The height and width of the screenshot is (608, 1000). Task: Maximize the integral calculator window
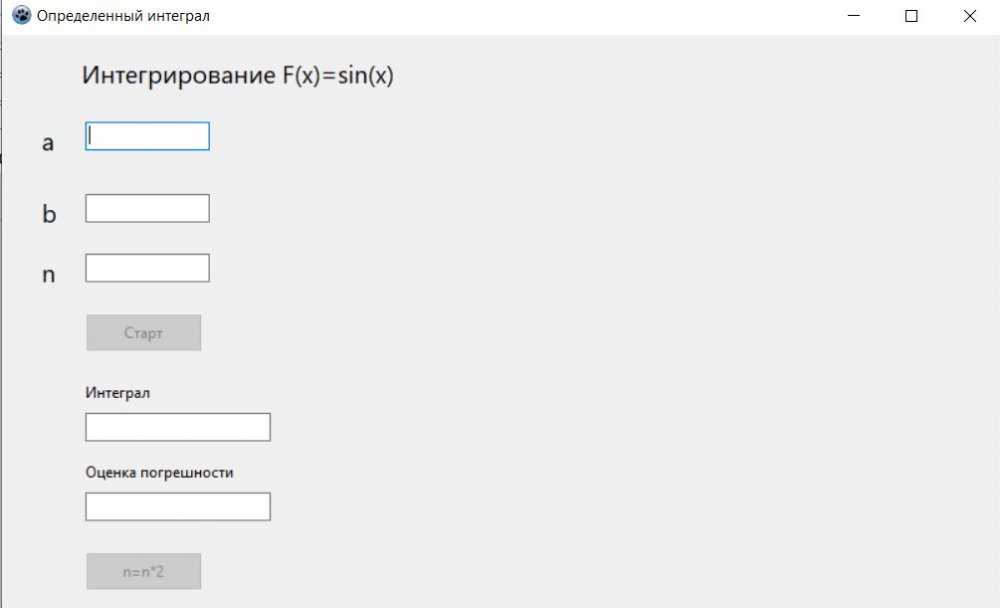click(911, 16)
